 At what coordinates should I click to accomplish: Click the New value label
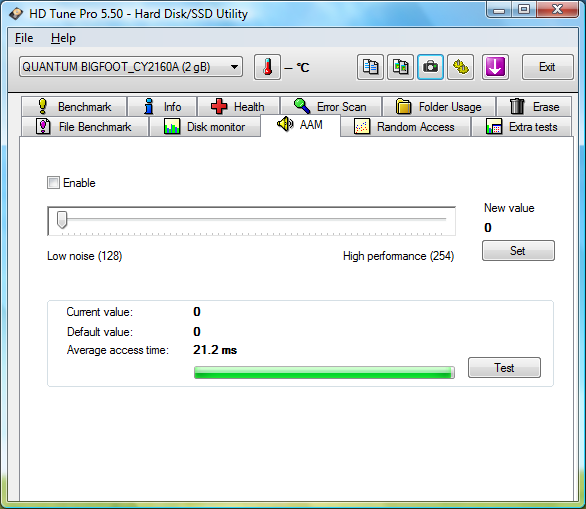[x=509, y=208]
